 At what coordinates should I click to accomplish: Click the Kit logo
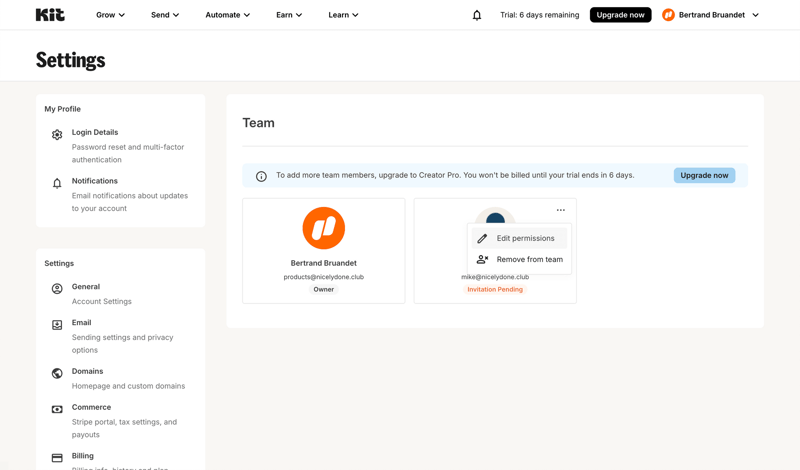click(50, 15)
